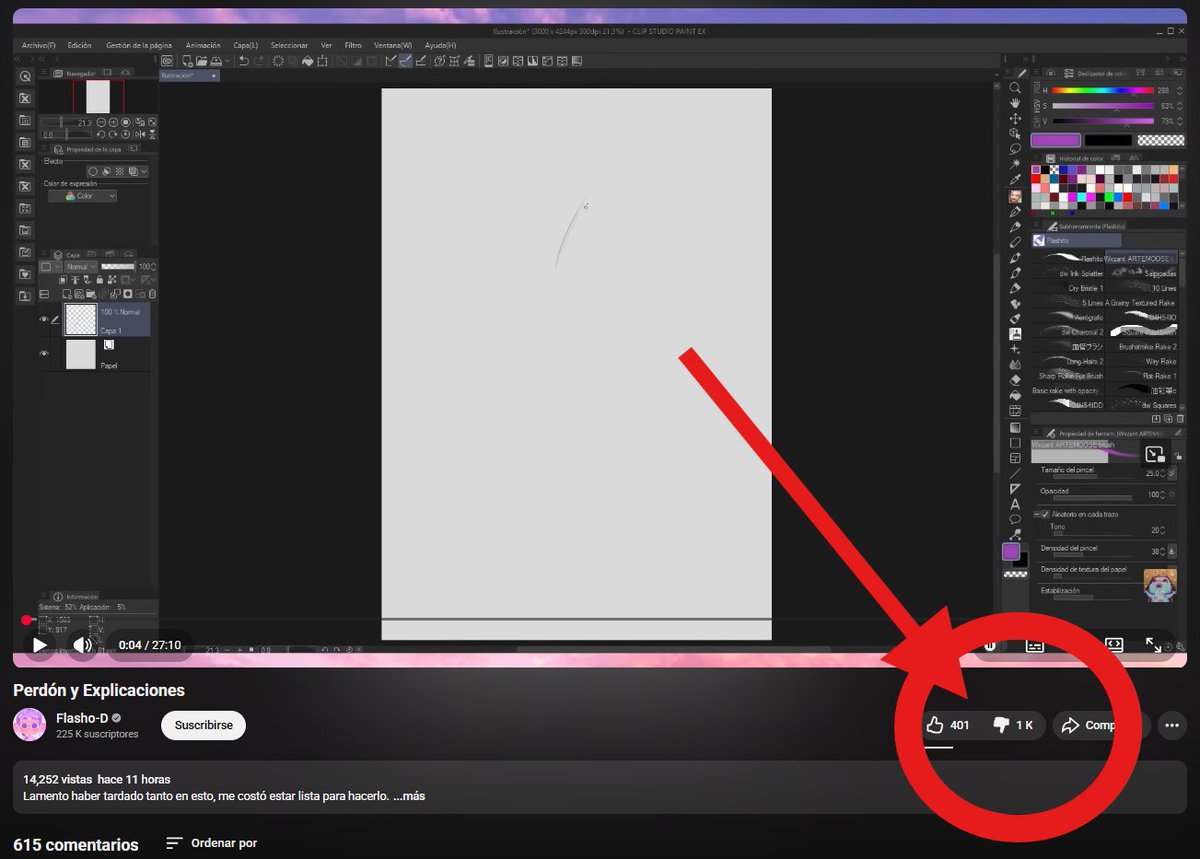The height and width of the screenshot is (859, 1200).
Task: Select the purple main color swatch
Action: tap(1056, 141)
